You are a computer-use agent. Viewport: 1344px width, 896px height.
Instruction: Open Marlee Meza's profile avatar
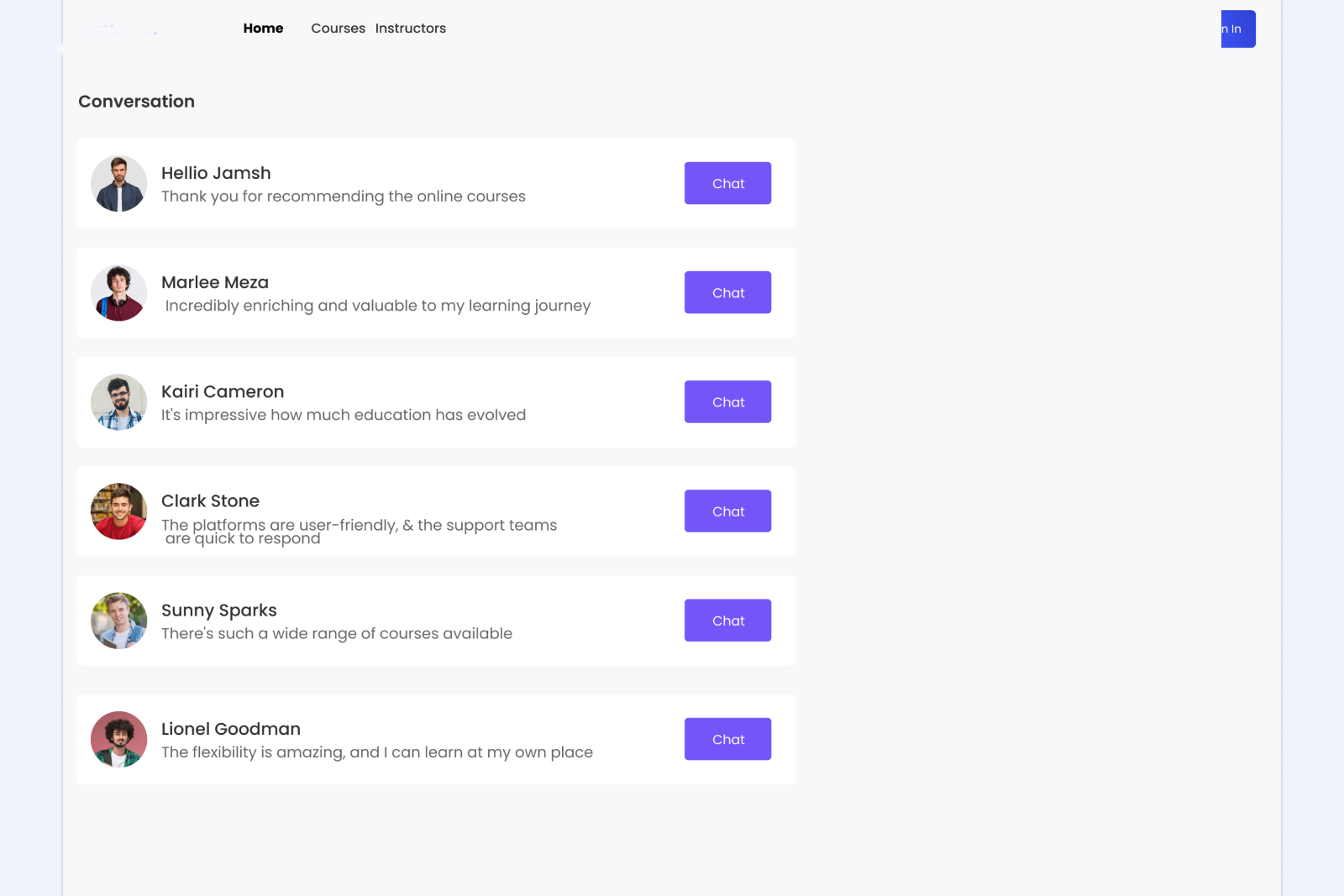(118, 292)
